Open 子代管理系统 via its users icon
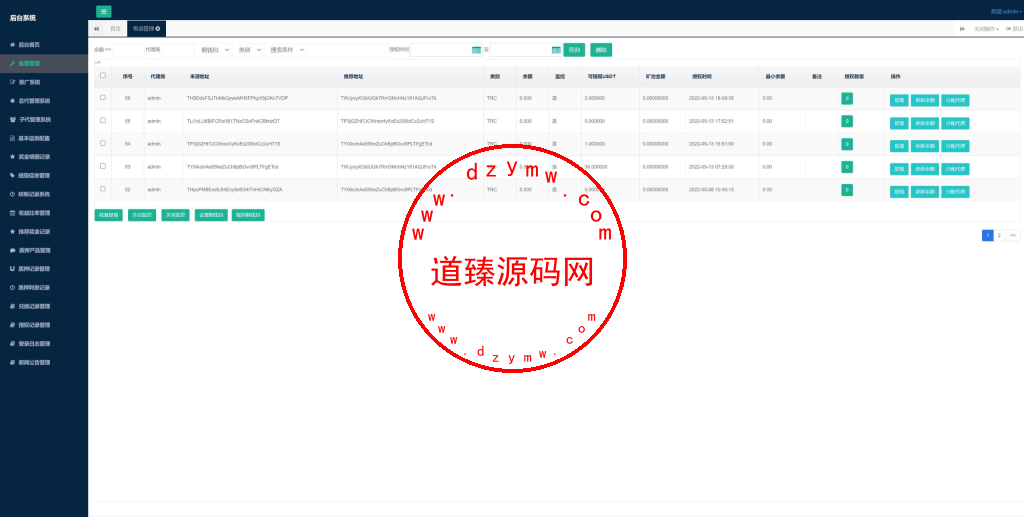This screenshot has width=1024, height=517. click(x=12, y=119)
